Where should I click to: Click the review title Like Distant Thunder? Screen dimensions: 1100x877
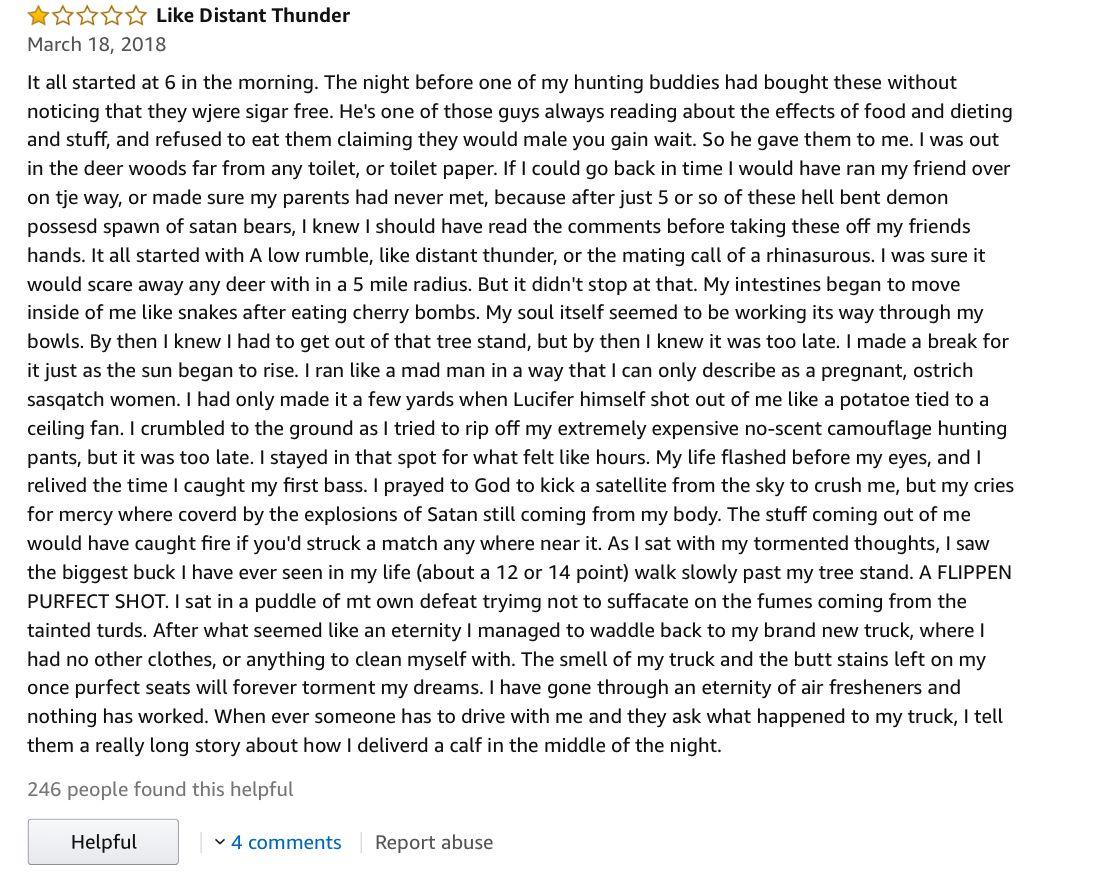tap(253, 15)
